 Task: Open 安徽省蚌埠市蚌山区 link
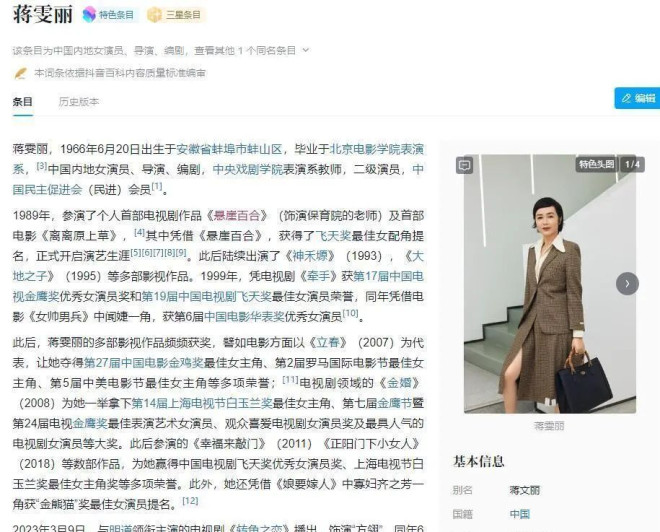click(x=229, y=149)
